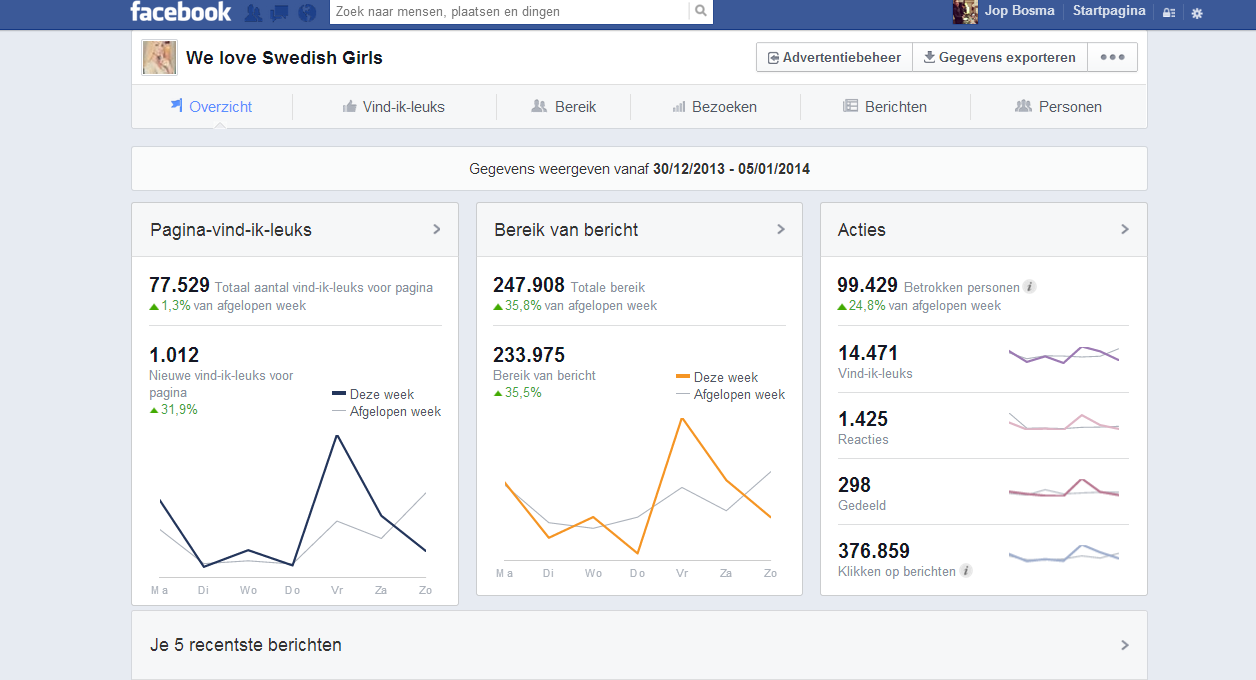This screenshot has height=680, width=1256.
Task: Click the 77.529 total page likes figure
Action: point(179,285)
